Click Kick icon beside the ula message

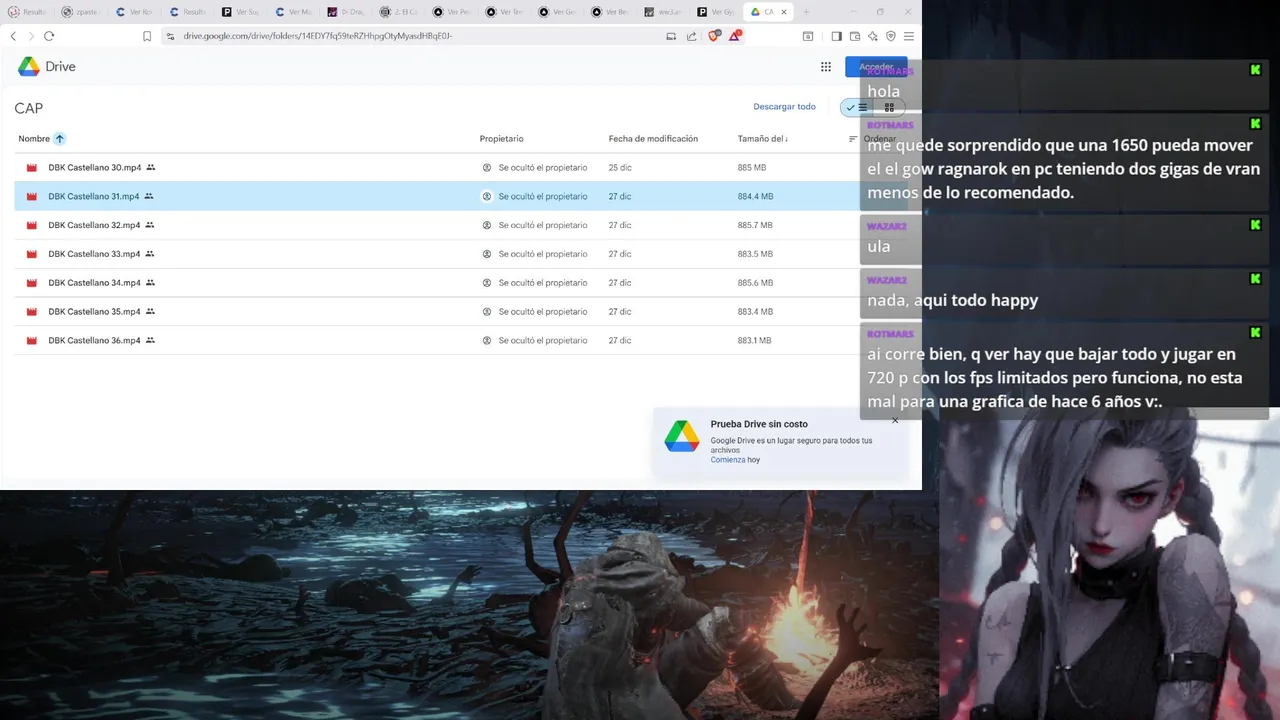point(1255,225)
